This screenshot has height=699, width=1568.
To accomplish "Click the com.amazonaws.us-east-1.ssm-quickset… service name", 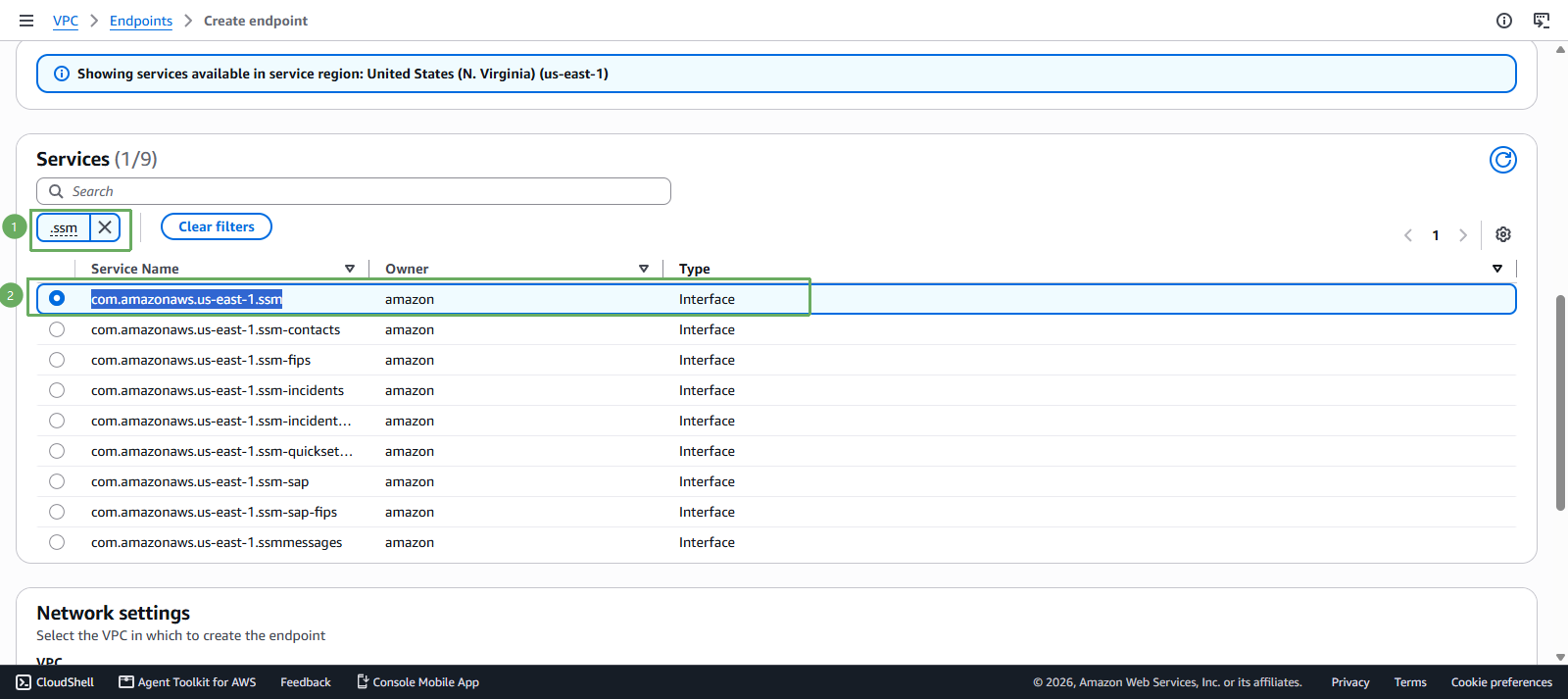I will 221,451.
